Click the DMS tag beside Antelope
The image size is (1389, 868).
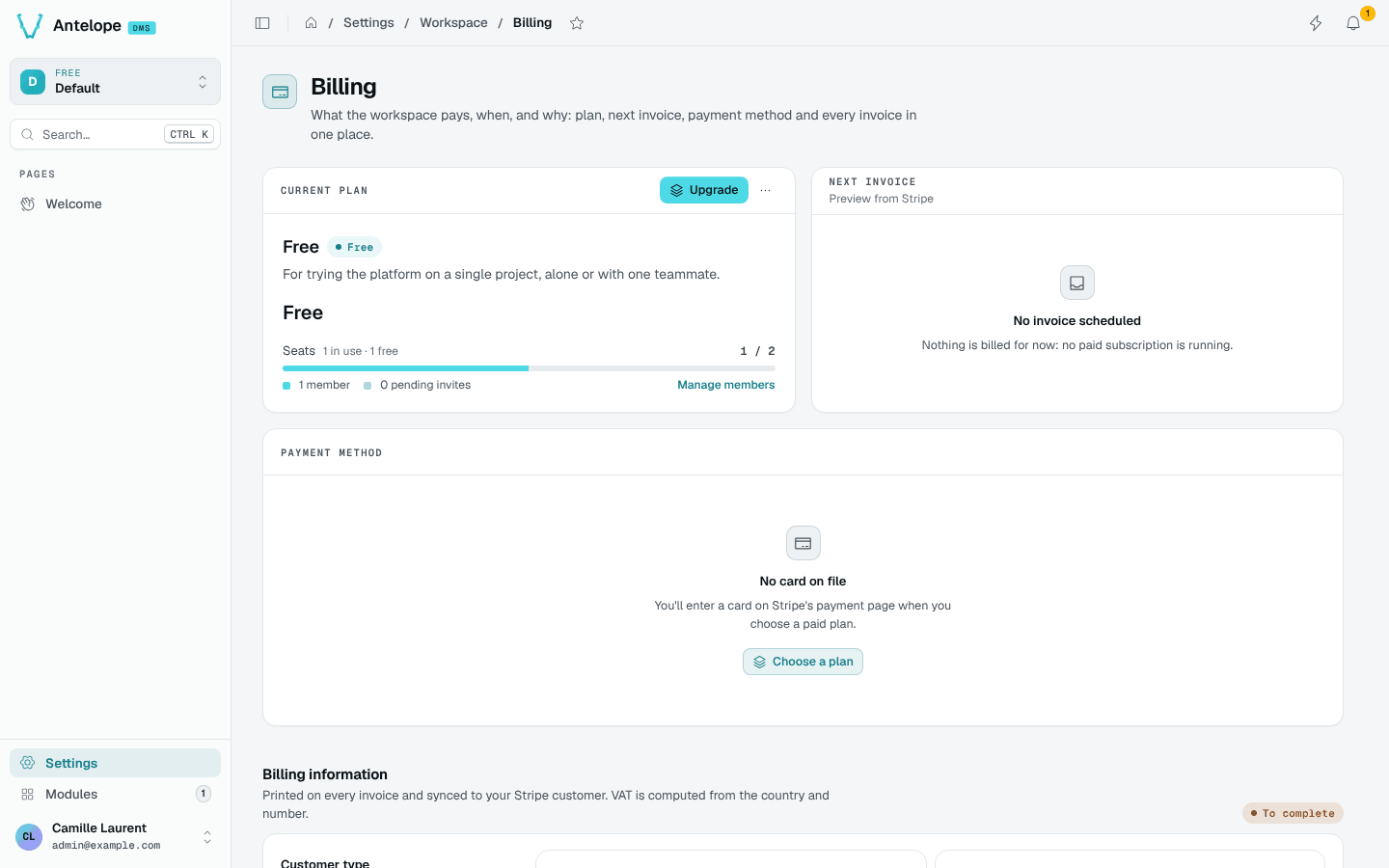coord(142,28)
